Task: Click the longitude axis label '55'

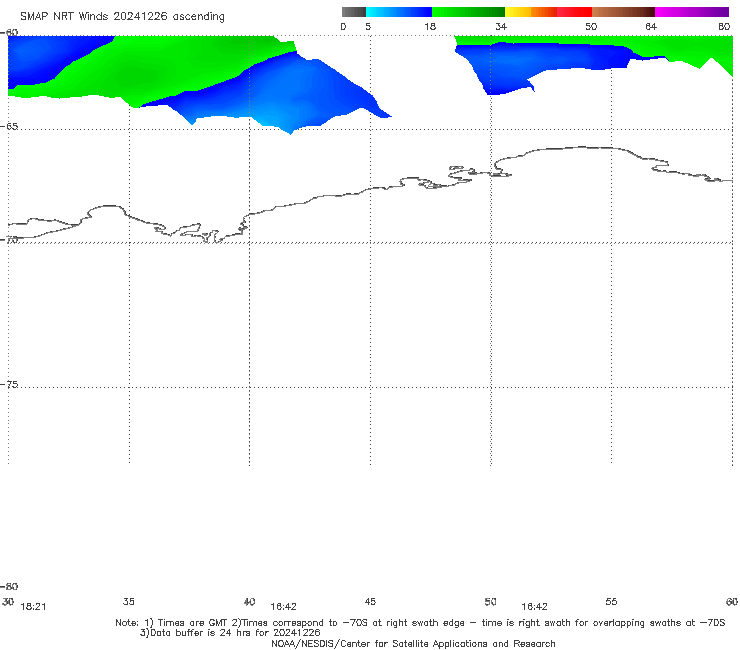Action: pos(611,602)
